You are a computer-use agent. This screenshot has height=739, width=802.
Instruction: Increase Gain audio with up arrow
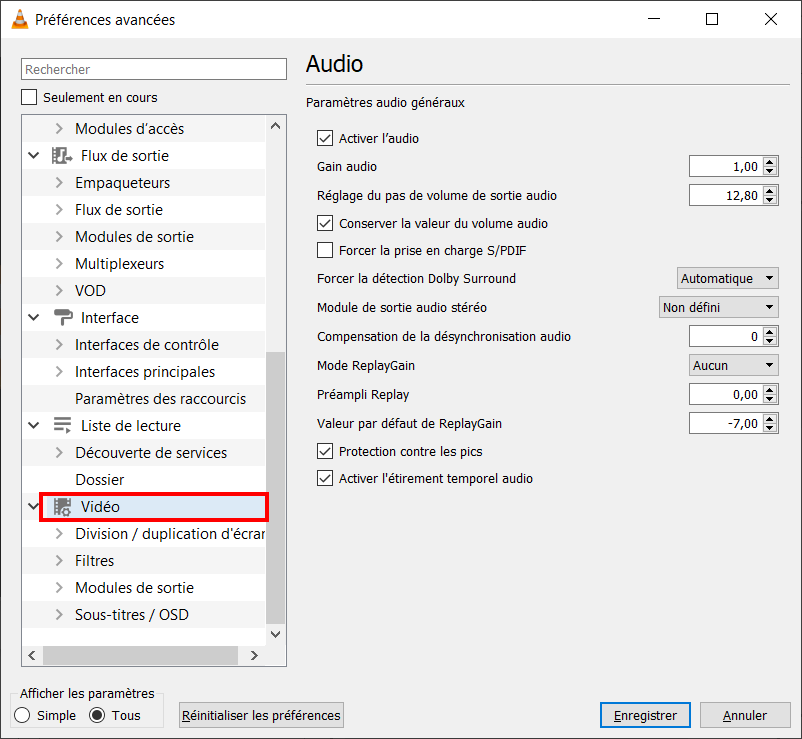(770, 162)
